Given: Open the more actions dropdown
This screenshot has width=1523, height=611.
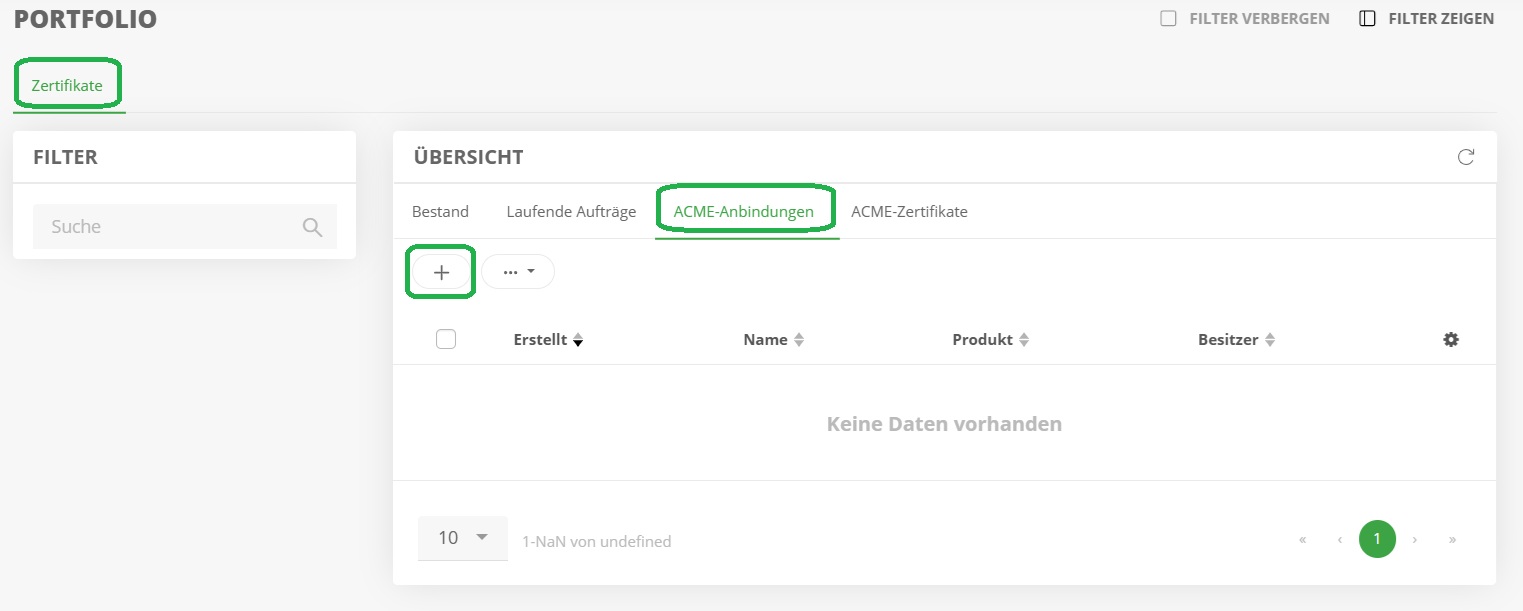Looking at the screenshot, I should click(x=518, y=272).
